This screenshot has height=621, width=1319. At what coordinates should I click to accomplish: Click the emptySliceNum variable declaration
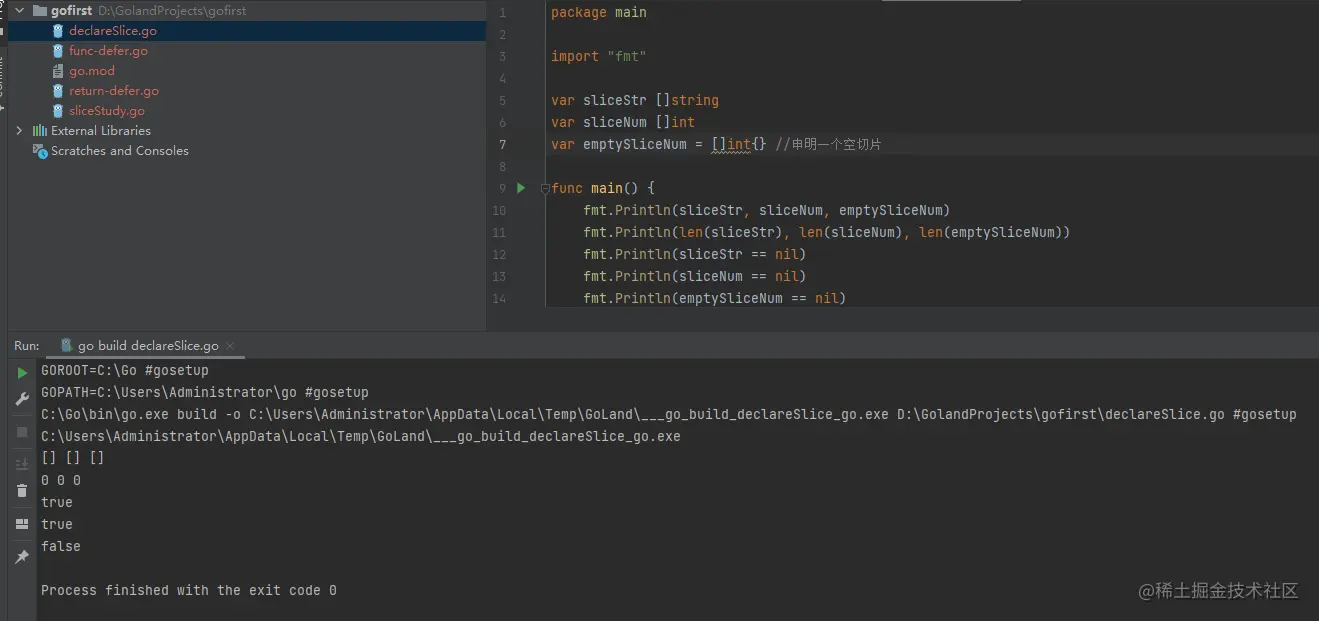(x=659, y=144)
